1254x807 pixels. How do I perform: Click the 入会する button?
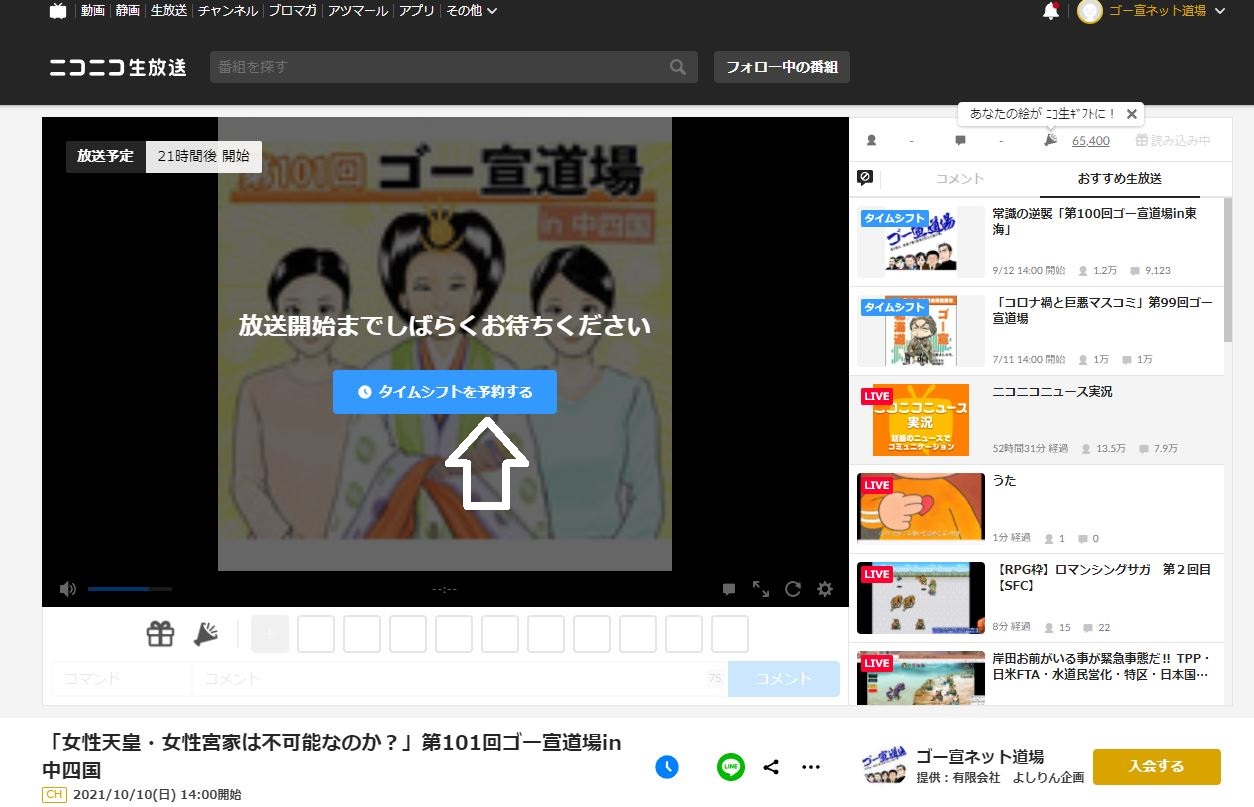(1156, 767)
